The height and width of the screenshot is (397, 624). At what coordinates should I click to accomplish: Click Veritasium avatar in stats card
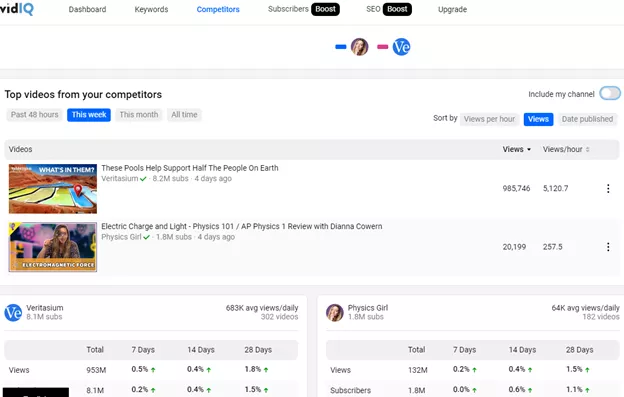click(13, 313)
